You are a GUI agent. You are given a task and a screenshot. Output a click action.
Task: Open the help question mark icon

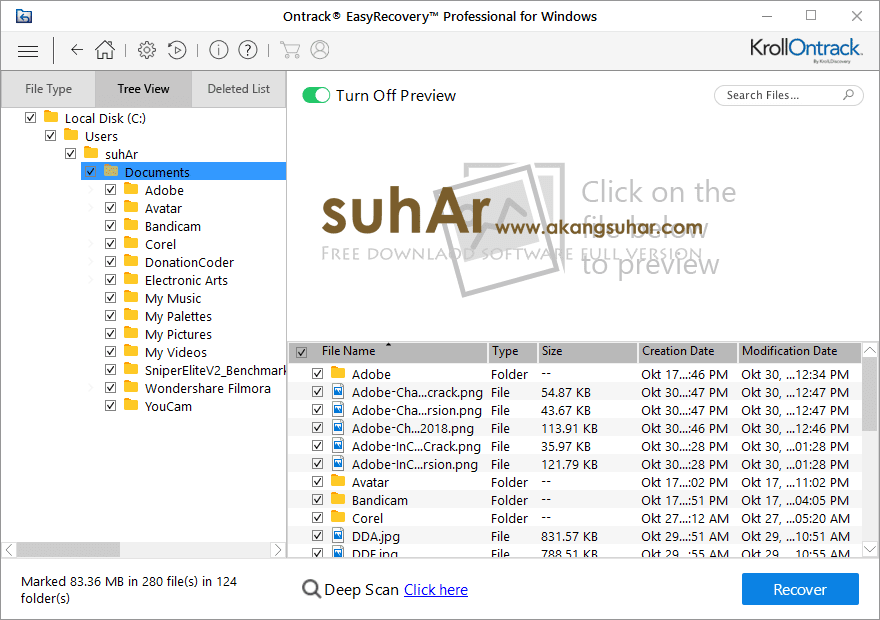tap(248, 50)
